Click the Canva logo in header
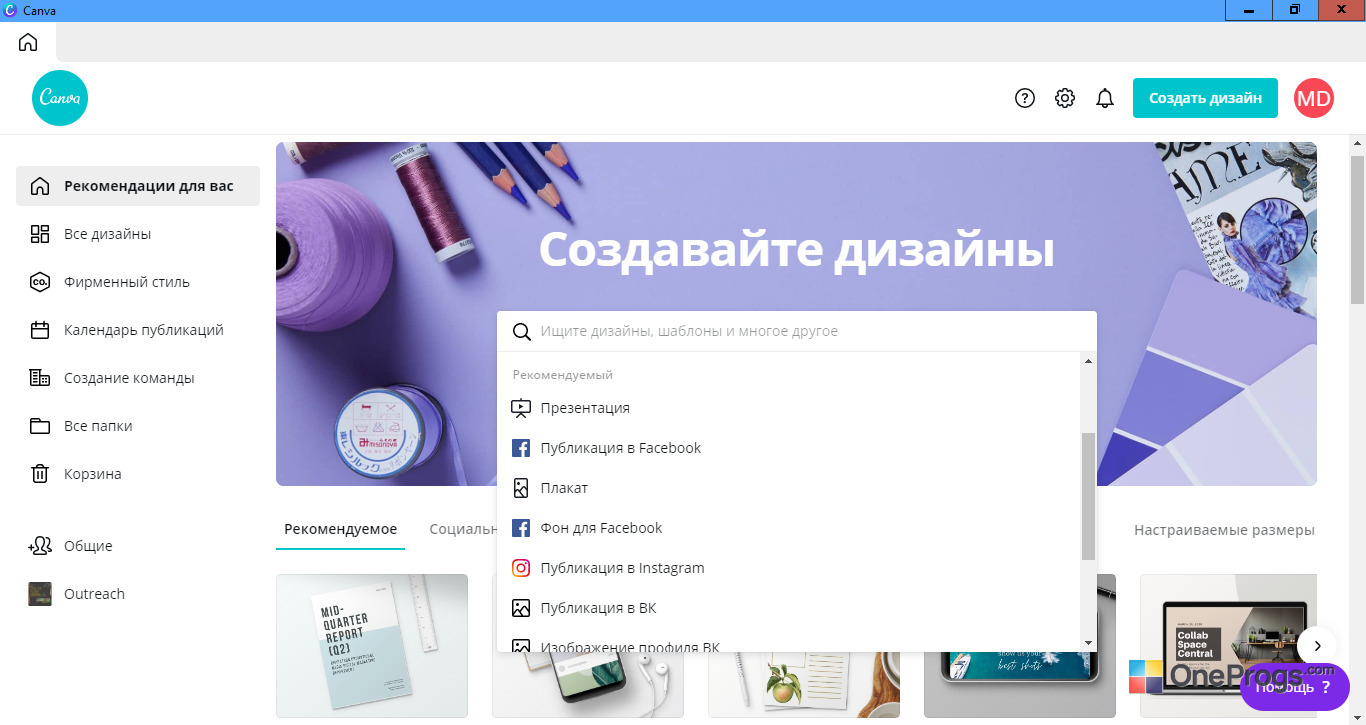1366x725 pixels. (60, 98)
